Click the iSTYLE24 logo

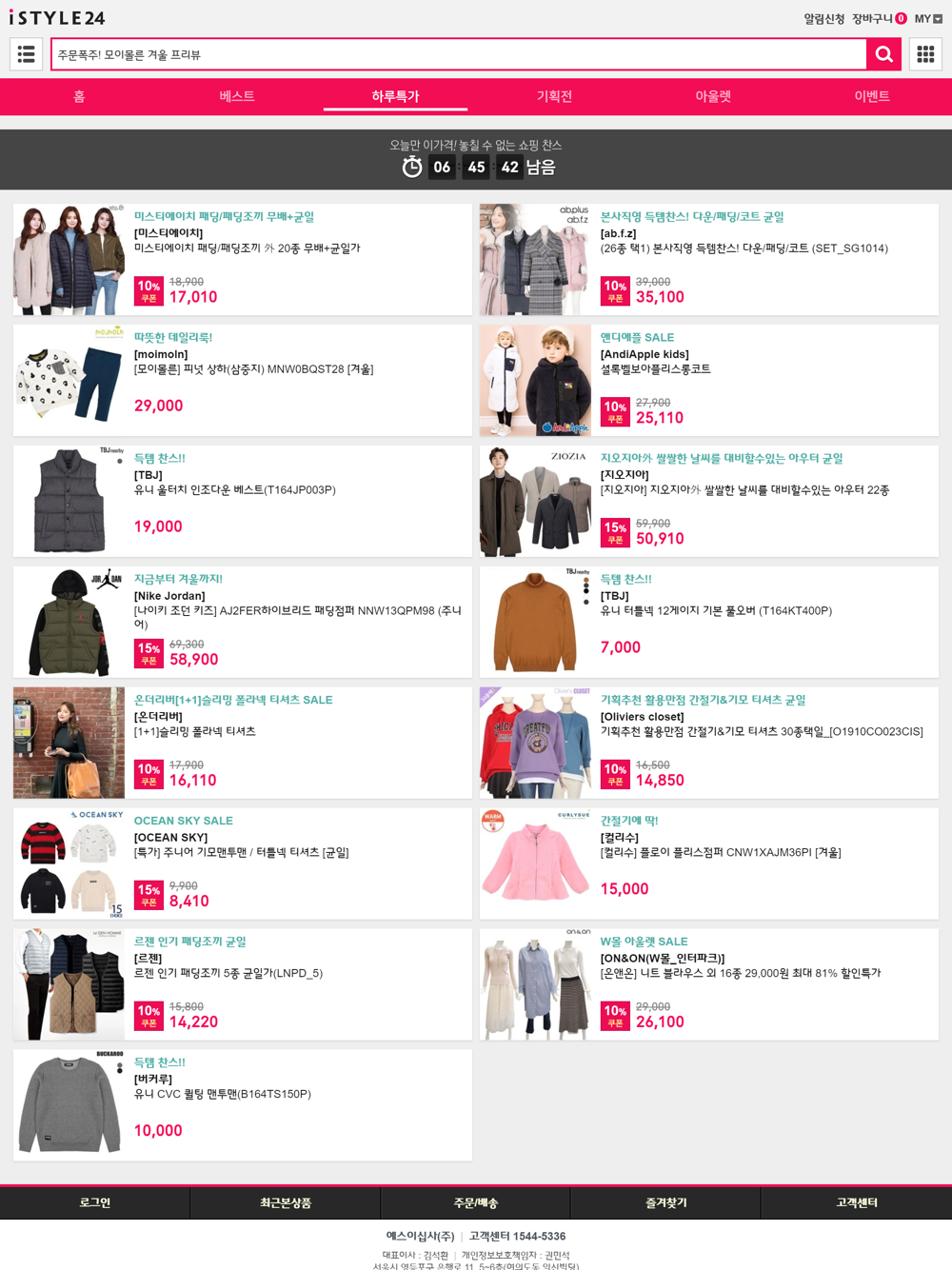pos(57,17)
